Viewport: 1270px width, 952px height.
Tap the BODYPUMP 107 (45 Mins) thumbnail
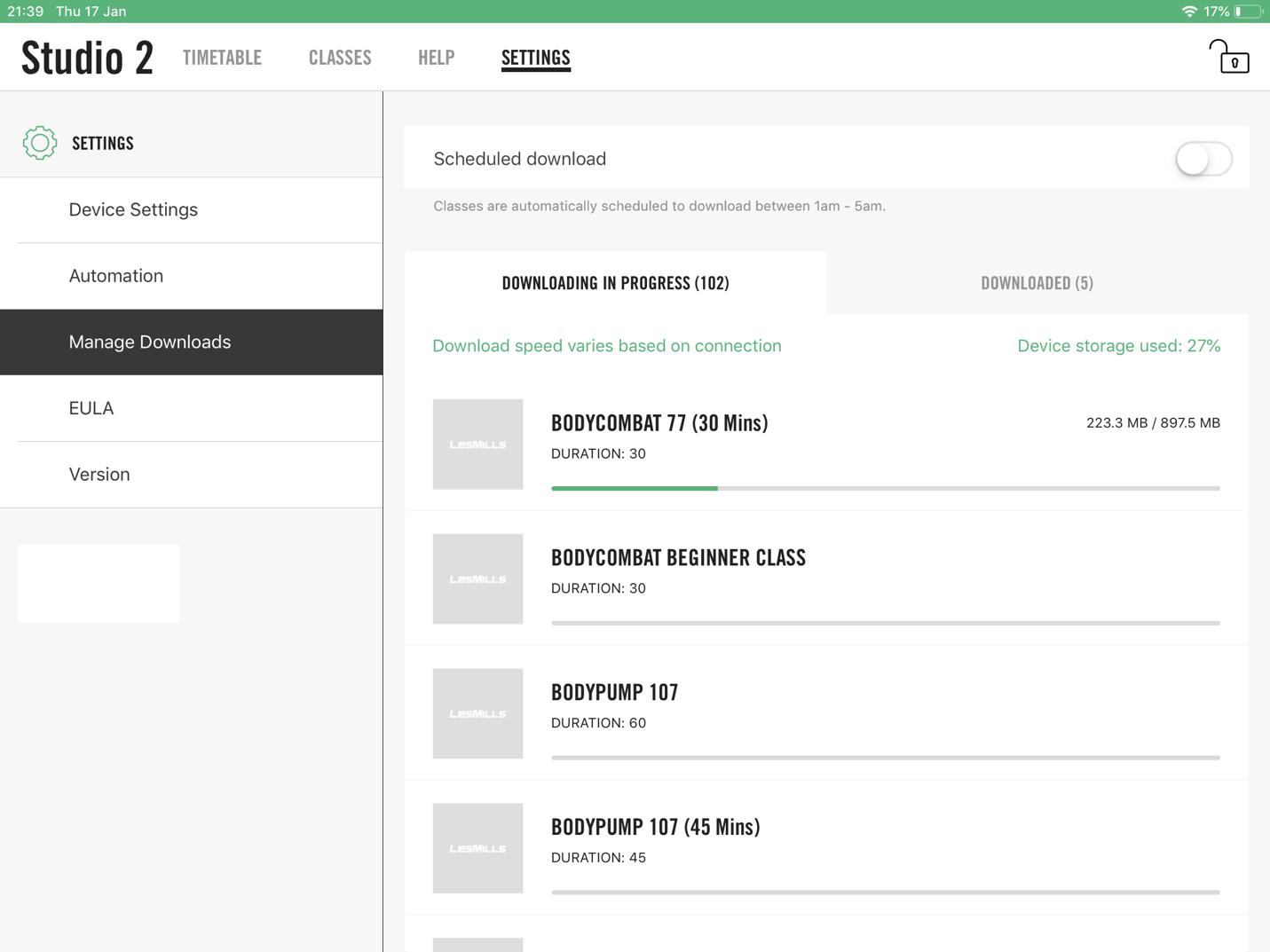(x=477, y=848)
